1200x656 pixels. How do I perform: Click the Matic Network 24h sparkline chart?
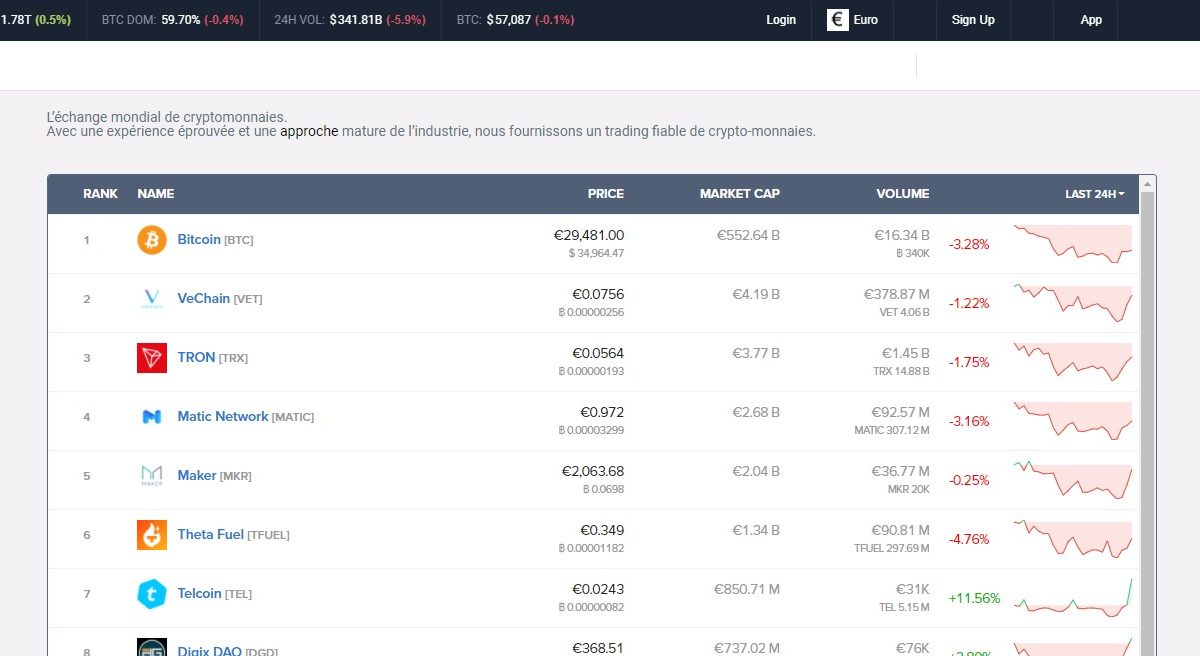(x=1073, y=420)
